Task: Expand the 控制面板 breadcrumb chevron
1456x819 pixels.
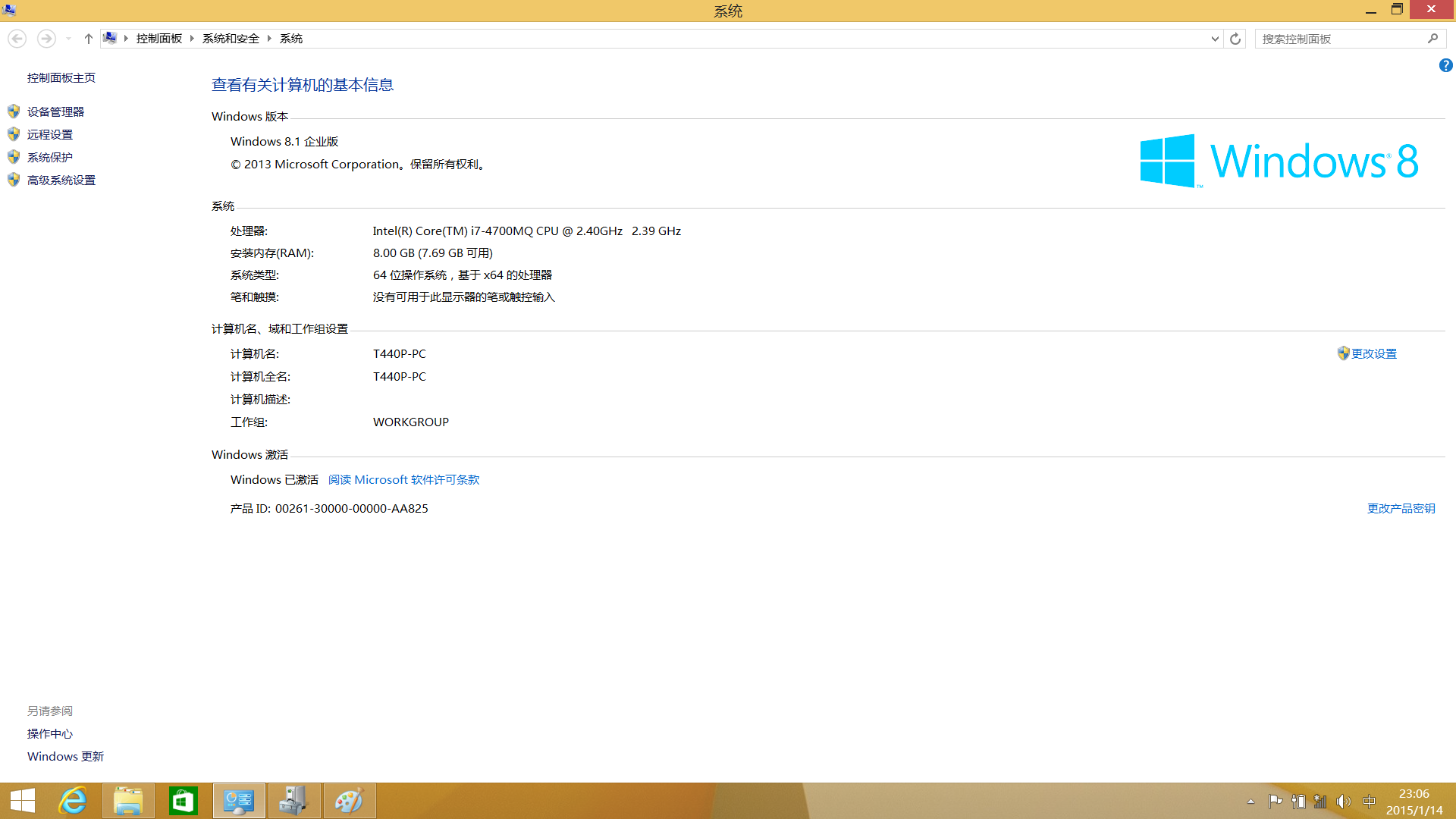Action: 192,39
